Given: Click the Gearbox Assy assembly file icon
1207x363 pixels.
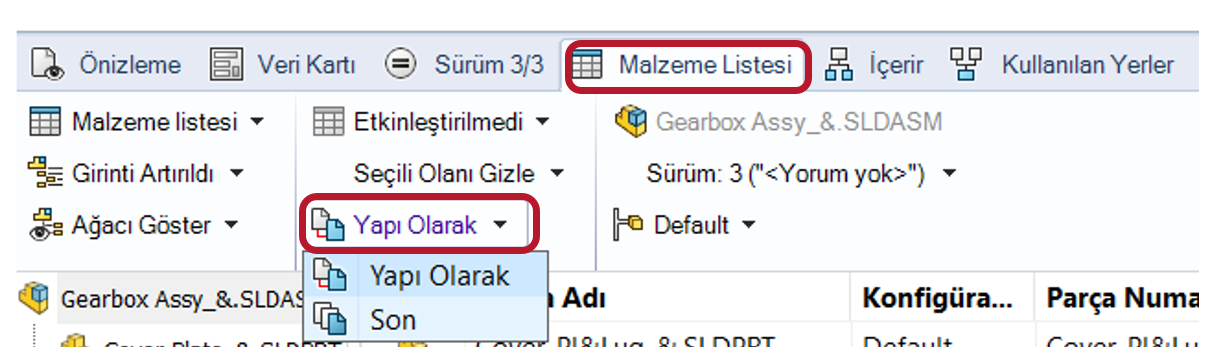Looking at the screenshot, I should click(630, 122).
